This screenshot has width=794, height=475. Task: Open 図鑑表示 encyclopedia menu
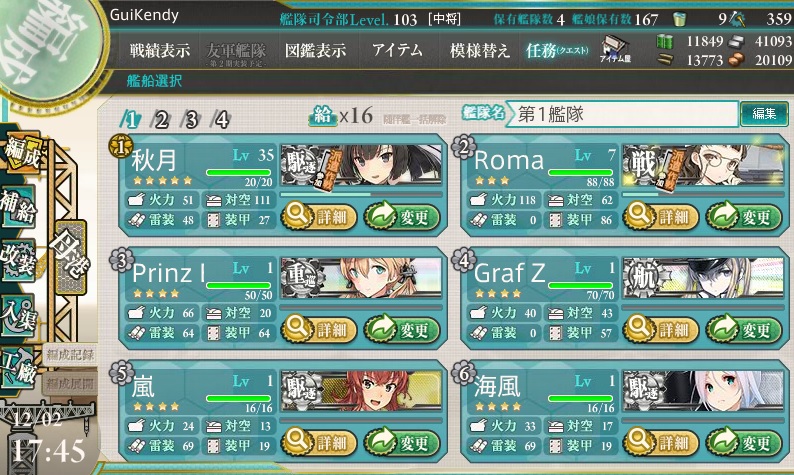click(x=316, y=51)
